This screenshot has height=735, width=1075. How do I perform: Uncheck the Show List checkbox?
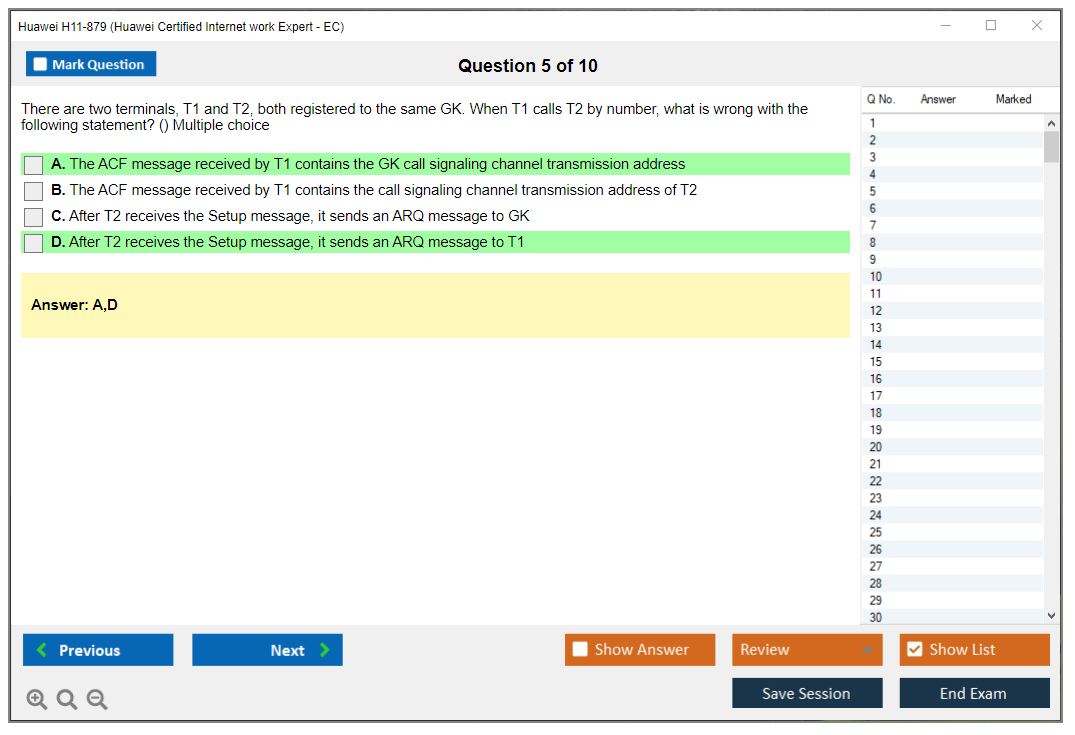[x=914, y=650]
